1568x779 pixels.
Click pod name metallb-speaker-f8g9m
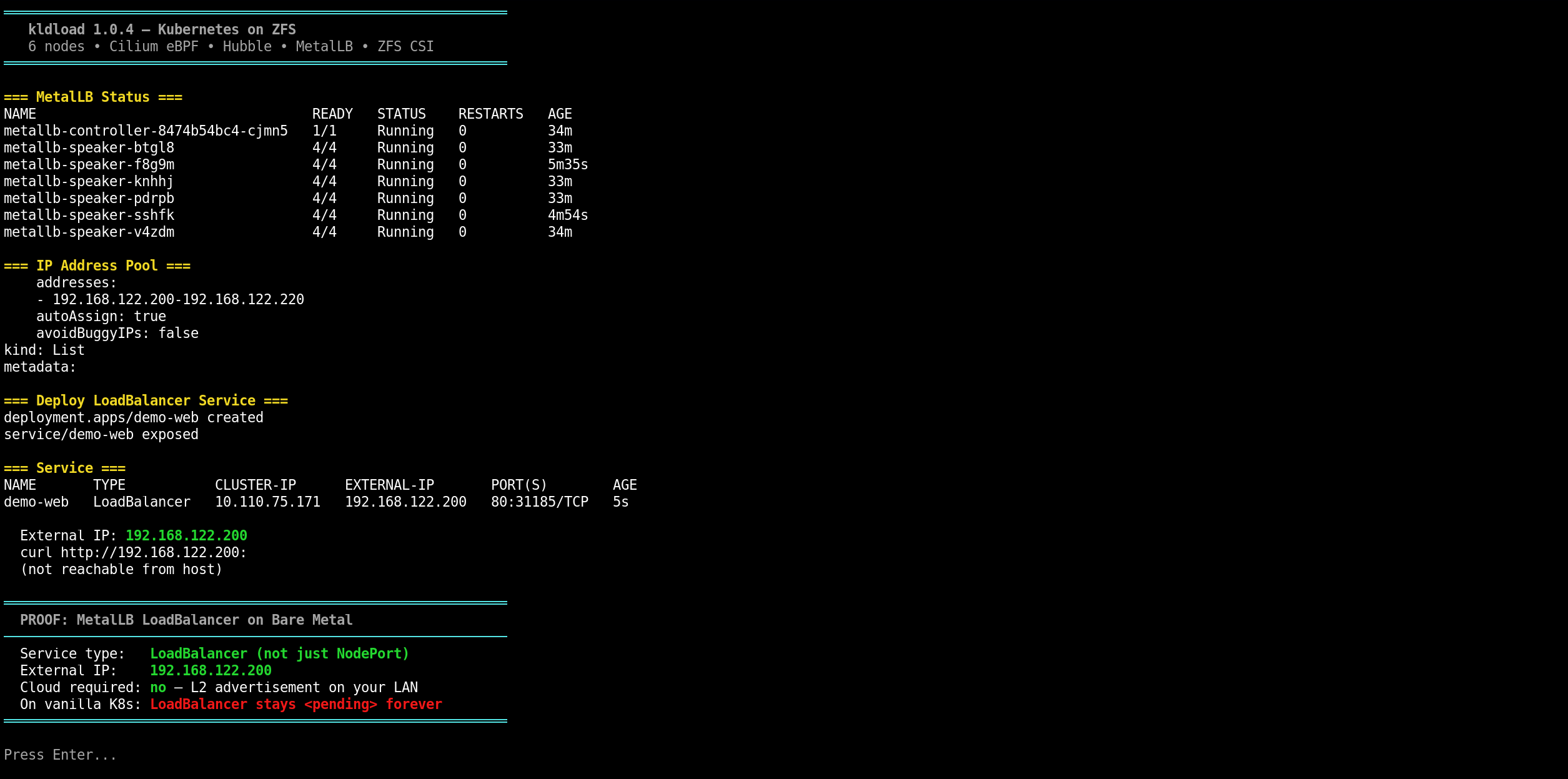[89, 164]
